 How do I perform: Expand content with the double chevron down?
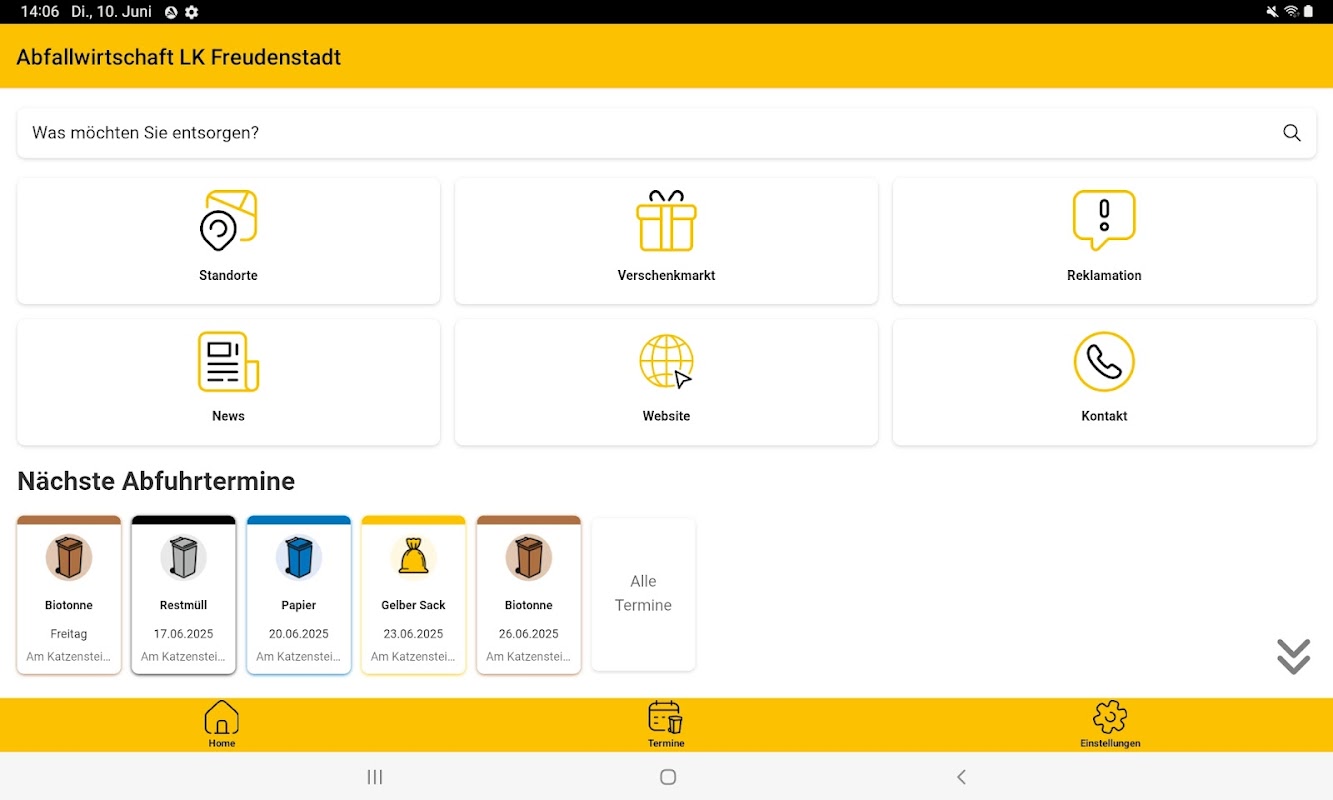pyautogui.click(x=1293, y=656)
